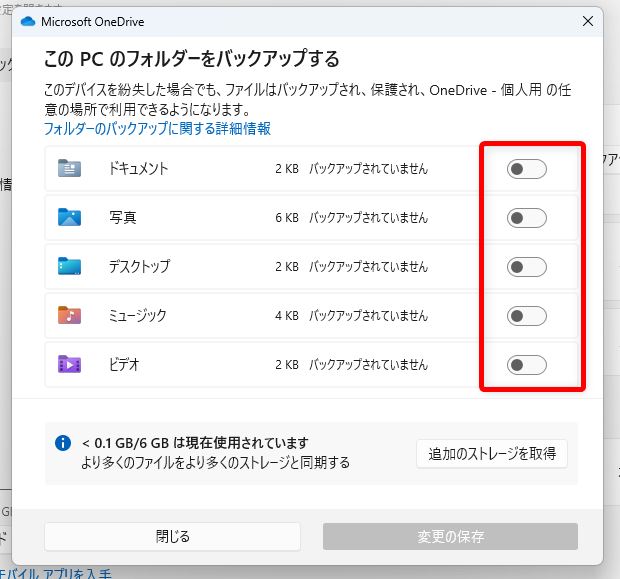
Task: Click the ミュージック folder icon
Action: pyautogui.click(x=69, y=315)
